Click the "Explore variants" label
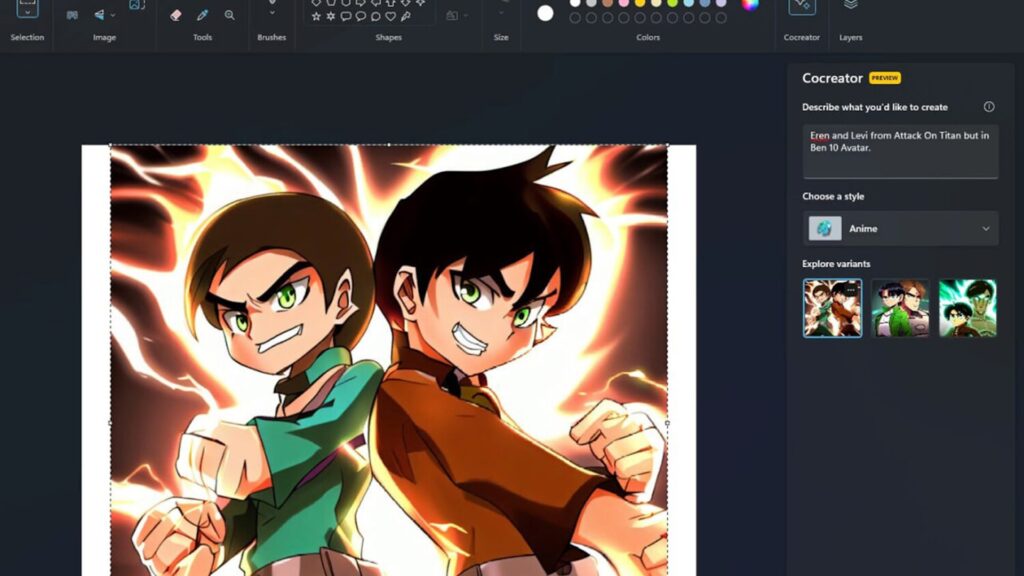 pos(836,264)
